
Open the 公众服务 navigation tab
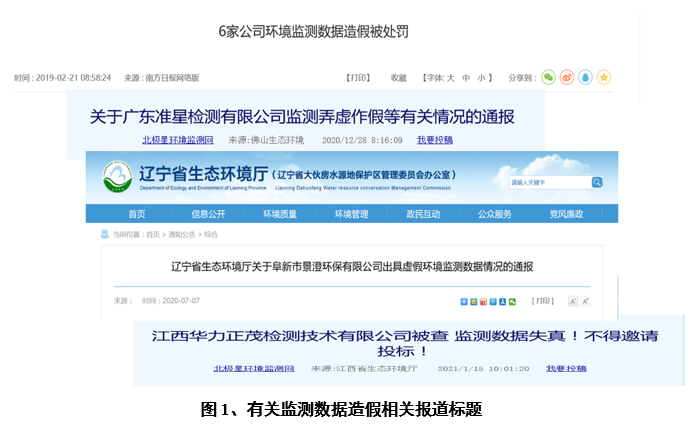coord(495,214)
